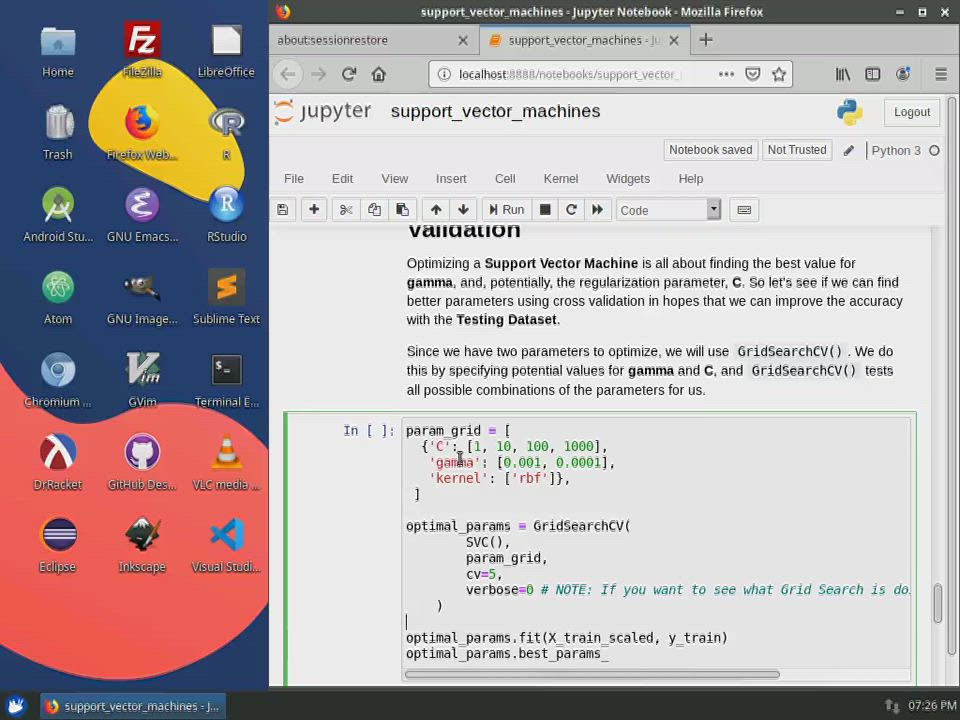
Task: Click the notebook title support_vector_machines
Action: (495, 111)
